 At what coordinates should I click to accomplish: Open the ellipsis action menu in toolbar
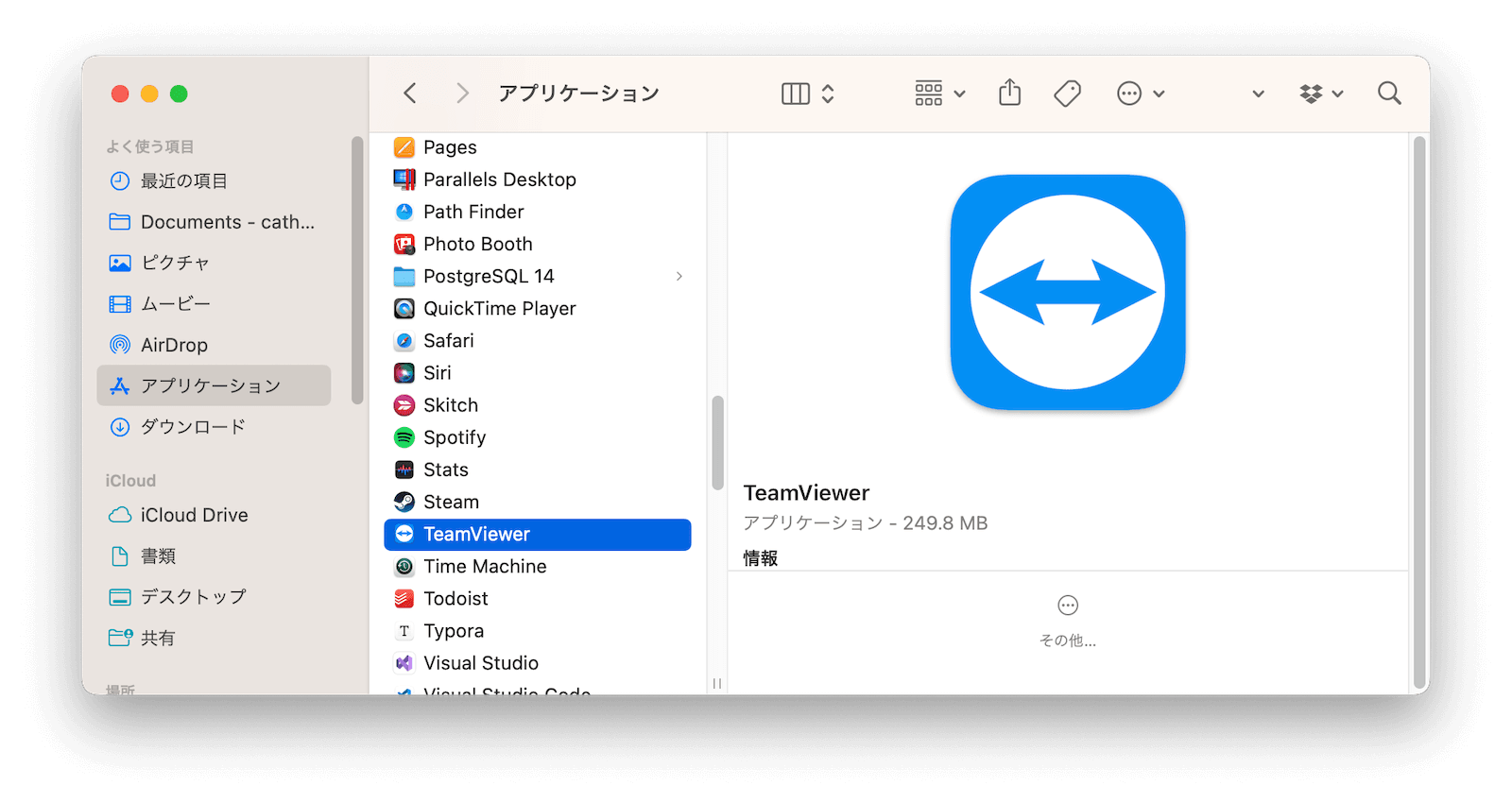1141,94
